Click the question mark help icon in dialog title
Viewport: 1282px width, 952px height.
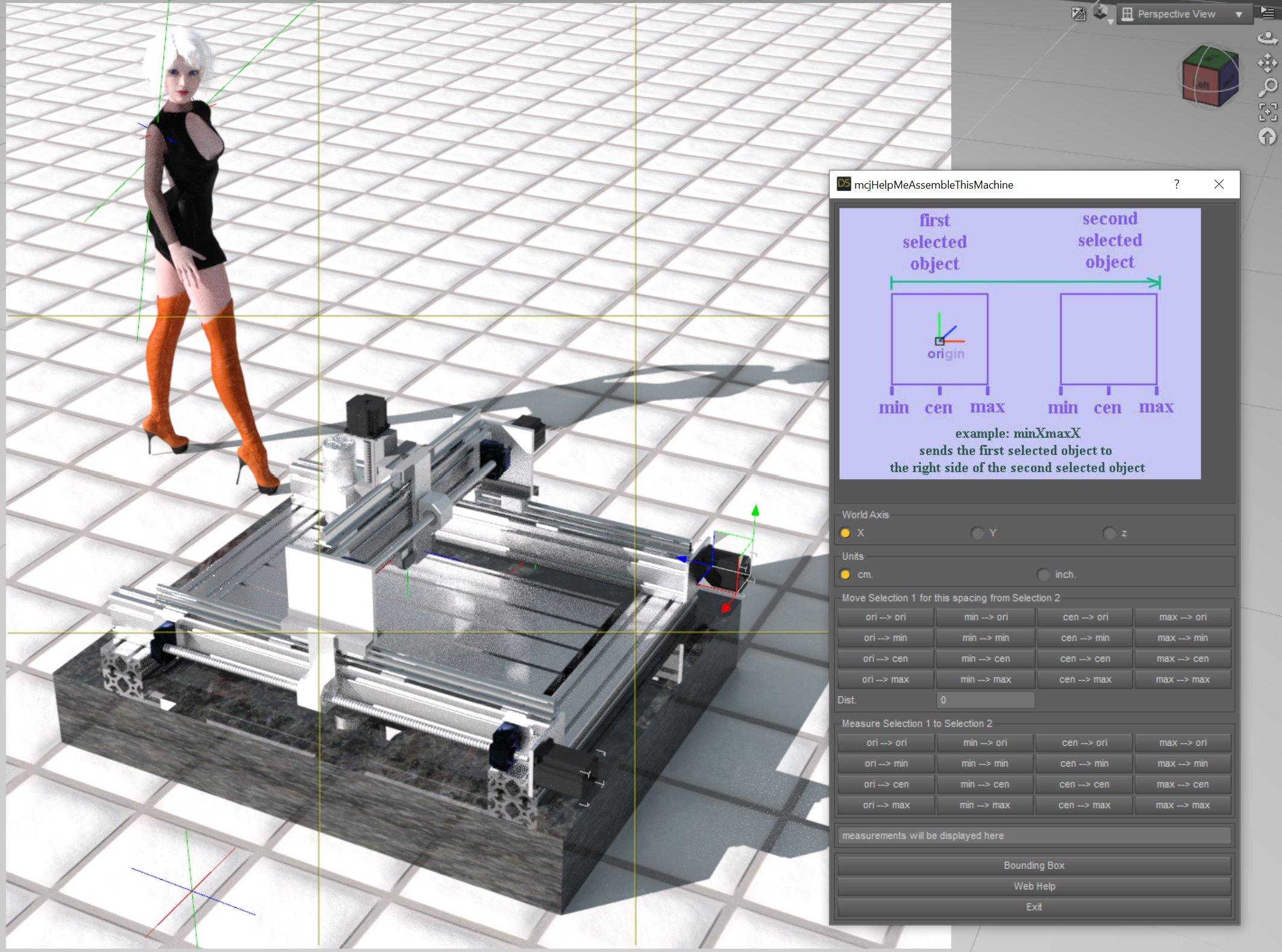click(1176, 184)
